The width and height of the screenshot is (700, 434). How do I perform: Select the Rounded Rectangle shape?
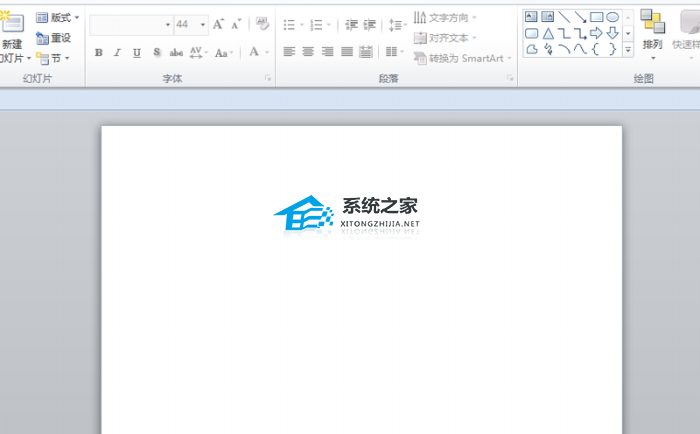(531, 33)
